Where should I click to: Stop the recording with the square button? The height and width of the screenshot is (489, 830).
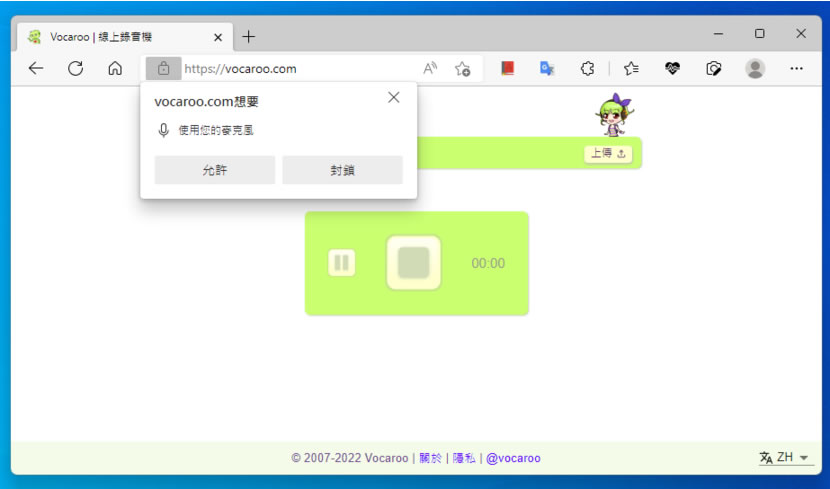click(413, 262)
